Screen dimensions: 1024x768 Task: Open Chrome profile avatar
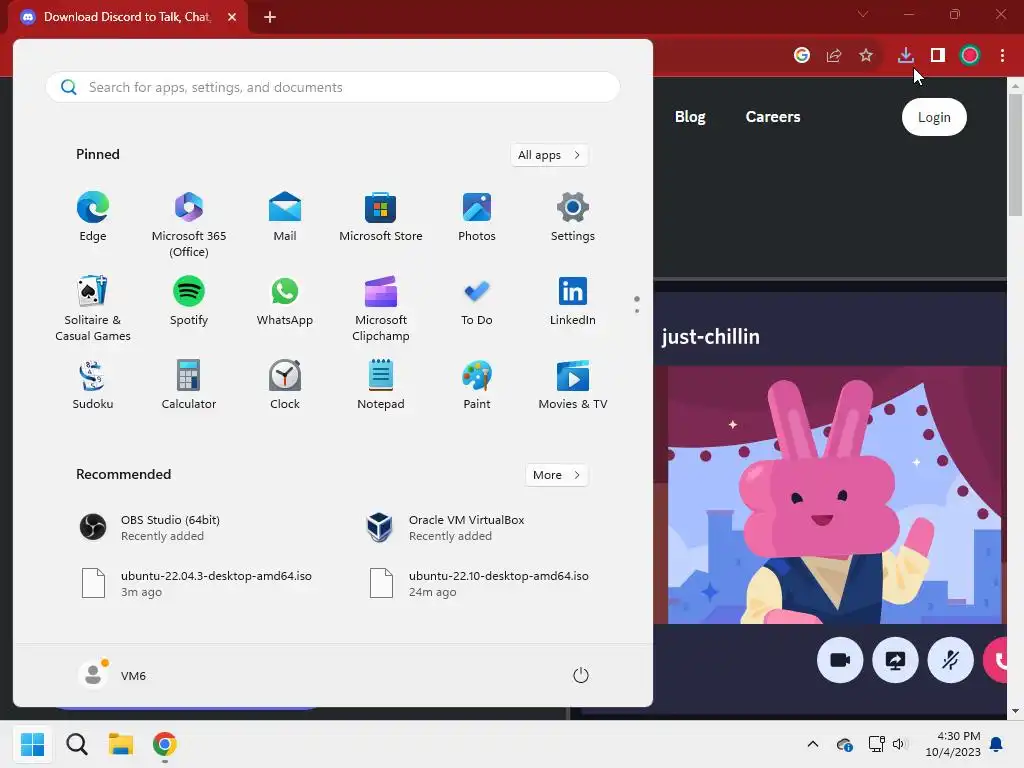[x=970, y=56]
